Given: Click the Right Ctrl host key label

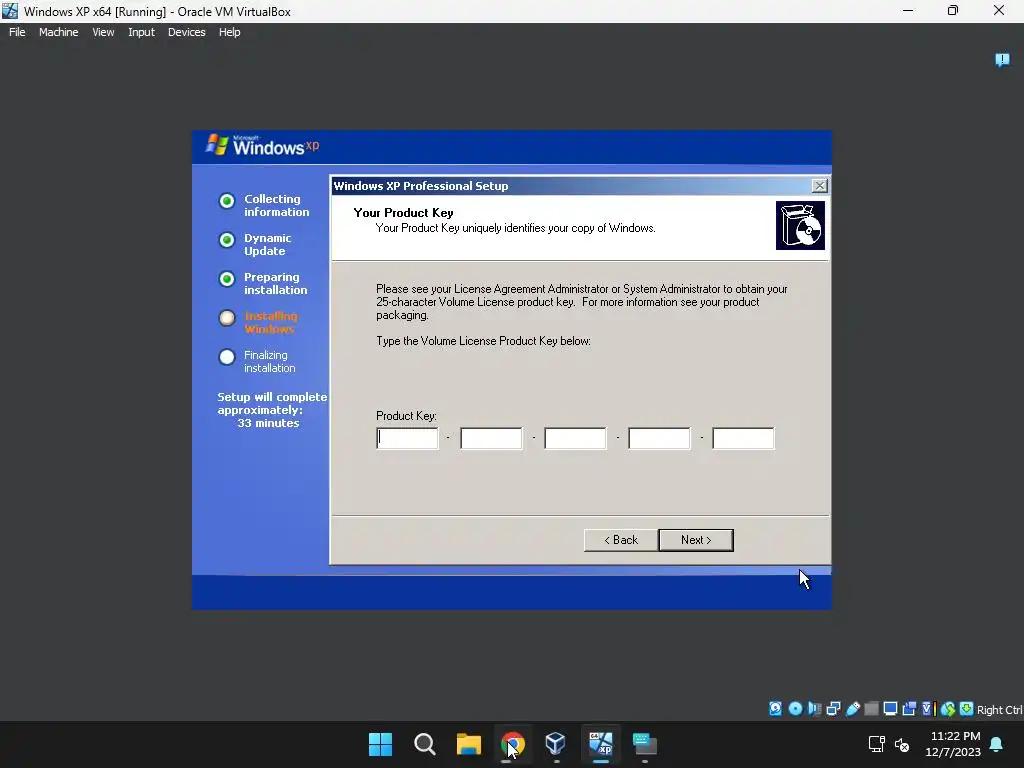Looking at the screenshot, I should pyautogui.click(x=999, y=710).
